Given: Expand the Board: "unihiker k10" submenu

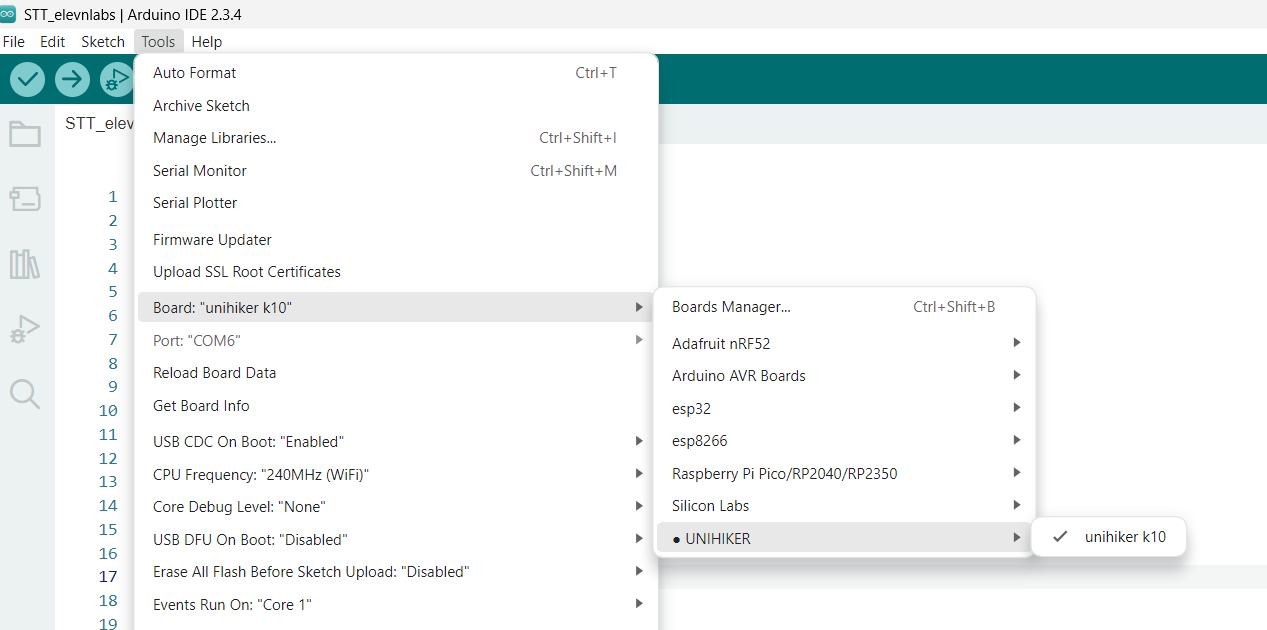Looking at the screenshot, I should (396, 308).
